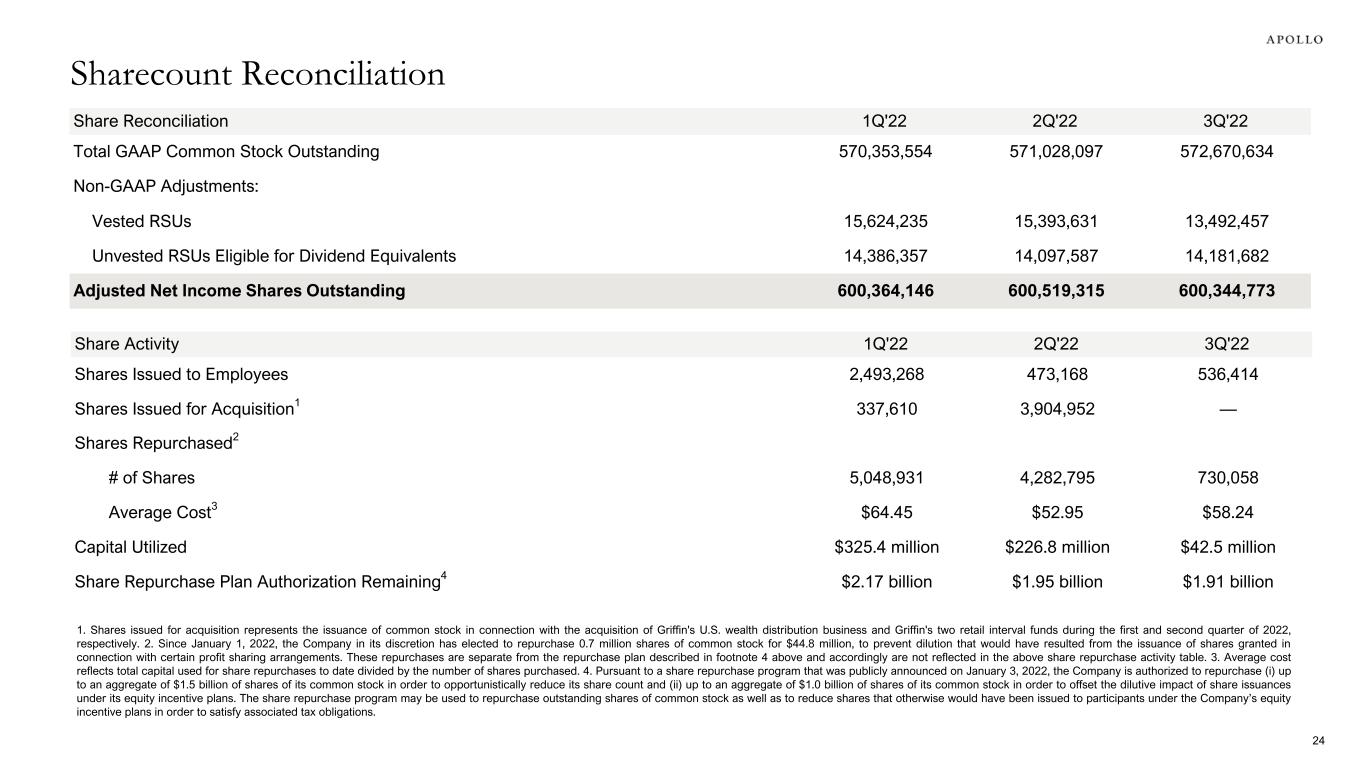Select the 2Q'22 header in Share Activity row
The width and height of the screenshot is (1365, 768).
tap(1056, 344)
